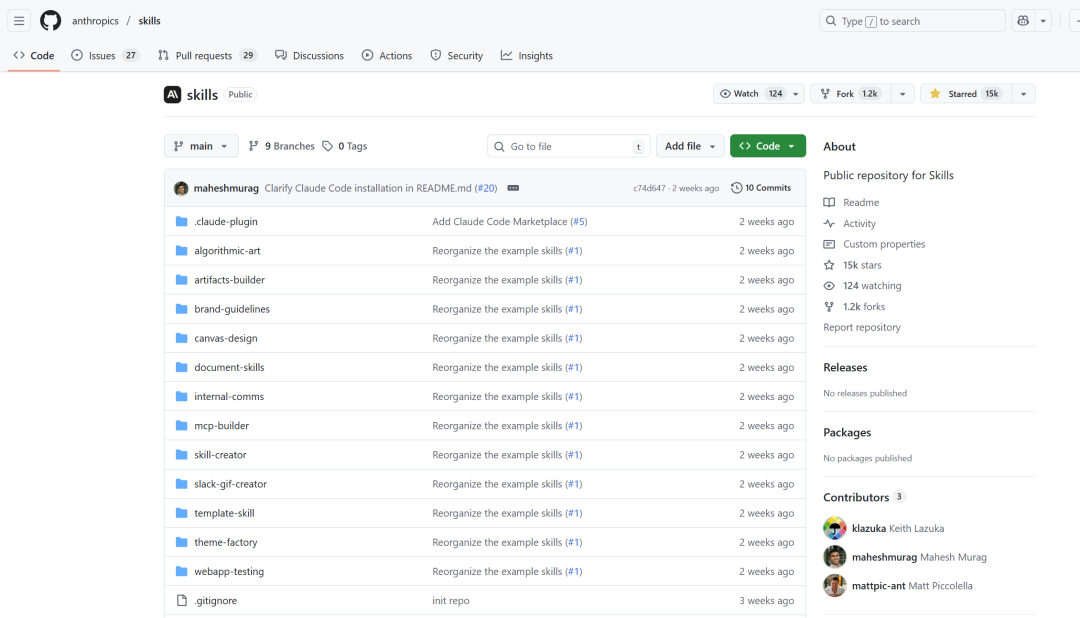The width and height of the screenshot is (1080, 618).
Task: Click the Watch button
Action: [750, 94]
